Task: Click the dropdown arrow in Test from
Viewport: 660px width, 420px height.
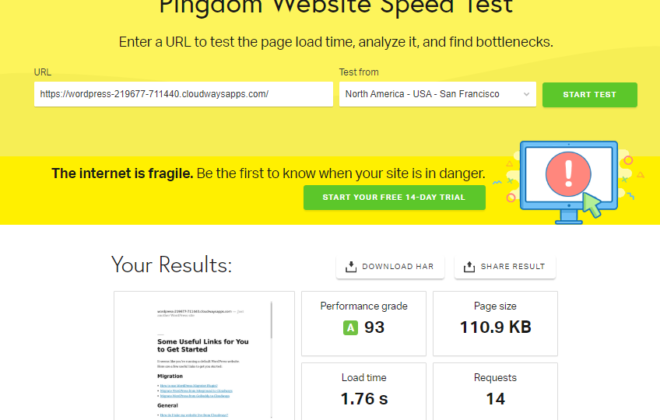Action: coord(526,94)
